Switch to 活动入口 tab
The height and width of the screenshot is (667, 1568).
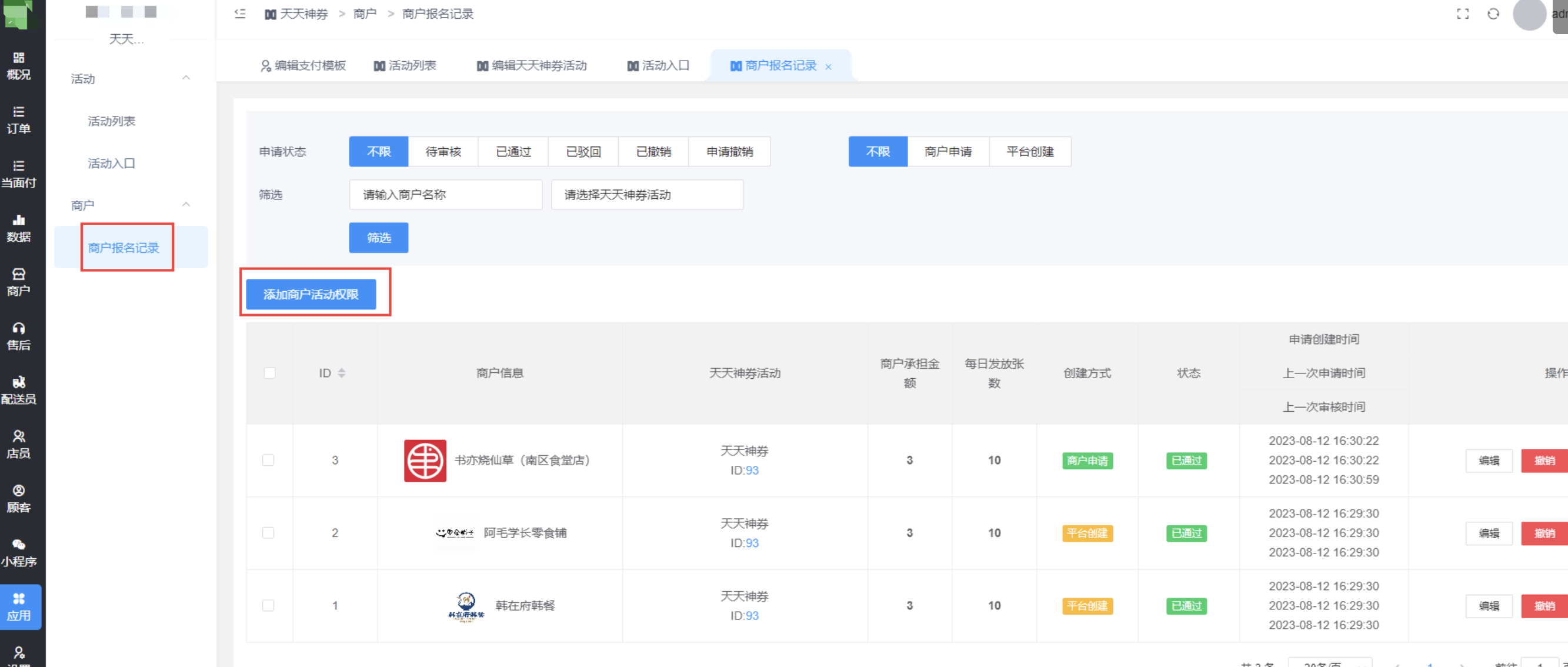tap(658, 66)
